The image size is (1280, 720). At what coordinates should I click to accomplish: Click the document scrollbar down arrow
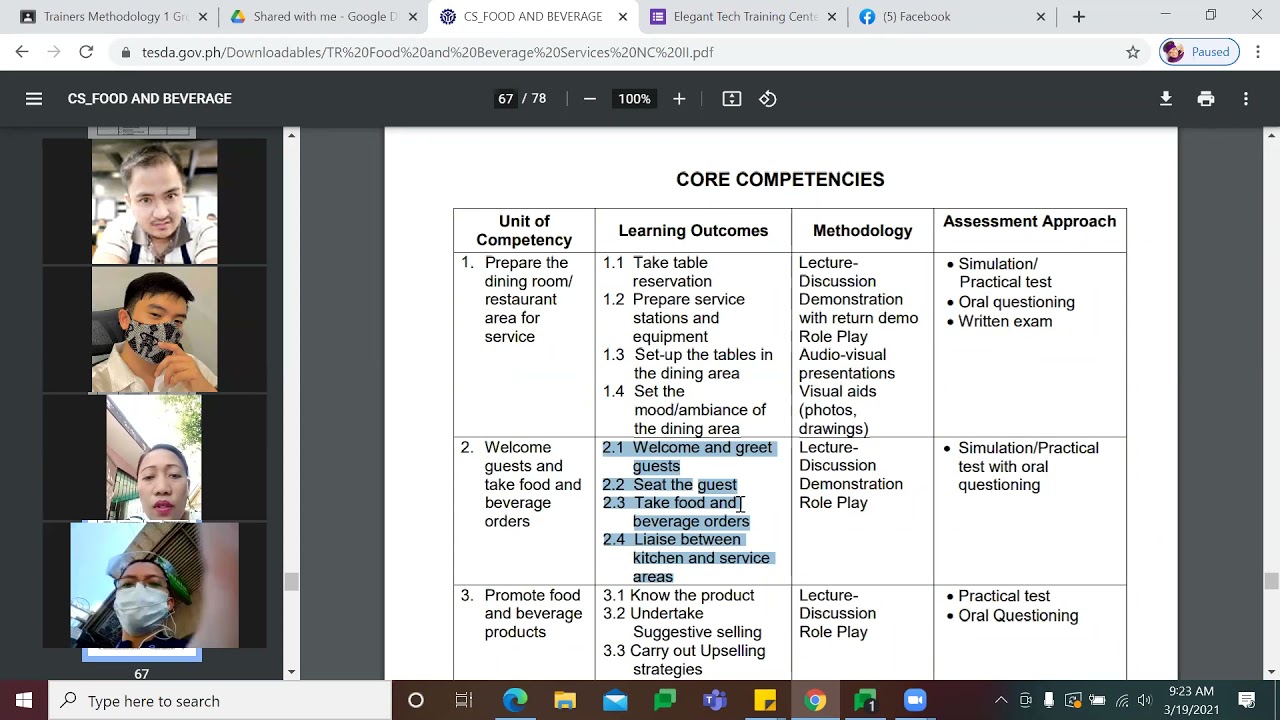coord(1272,672)
